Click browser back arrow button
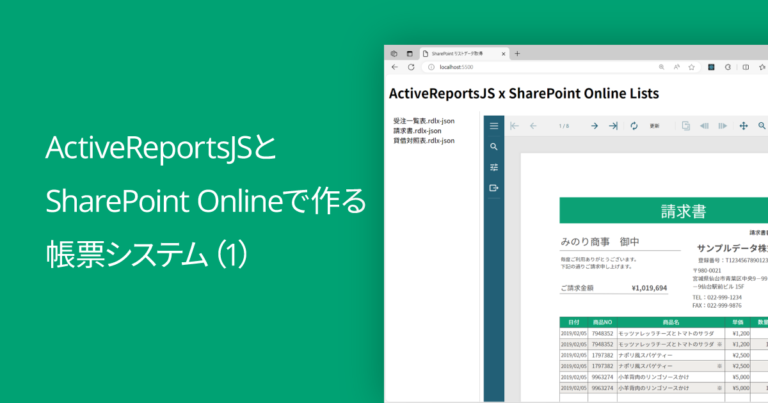The width and height of the screenshot is (768, 403). [x=395, y=67]
